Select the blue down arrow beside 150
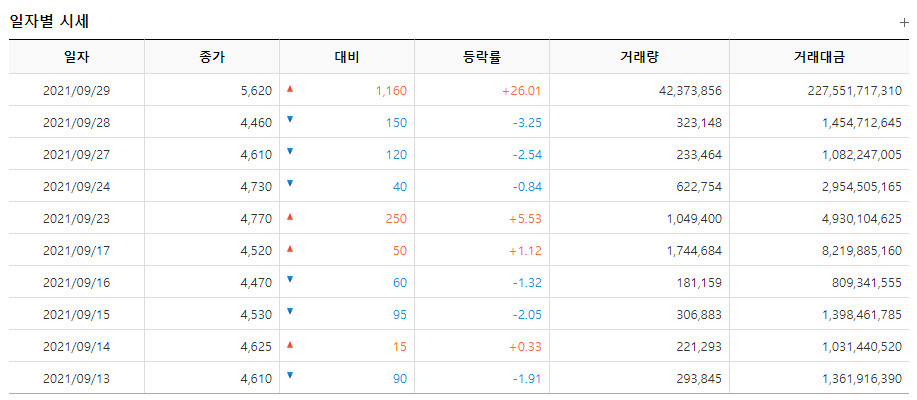This screenshot has height=400, width=917. [x=289, y=119]
